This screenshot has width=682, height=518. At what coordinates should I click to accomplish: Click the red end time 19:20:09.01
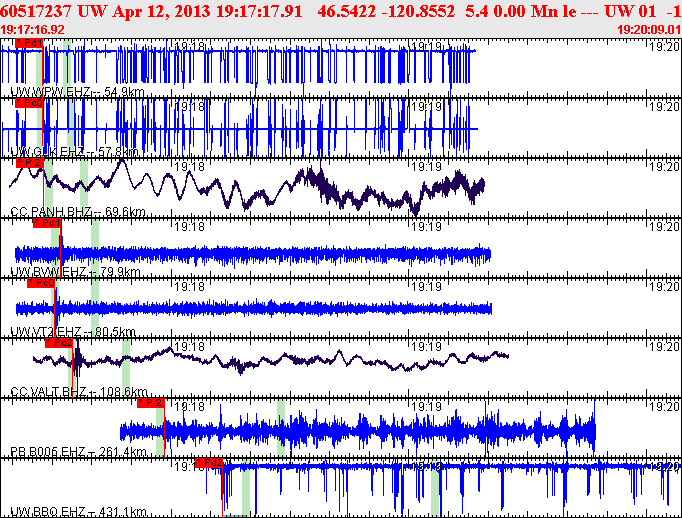point(650,30)
